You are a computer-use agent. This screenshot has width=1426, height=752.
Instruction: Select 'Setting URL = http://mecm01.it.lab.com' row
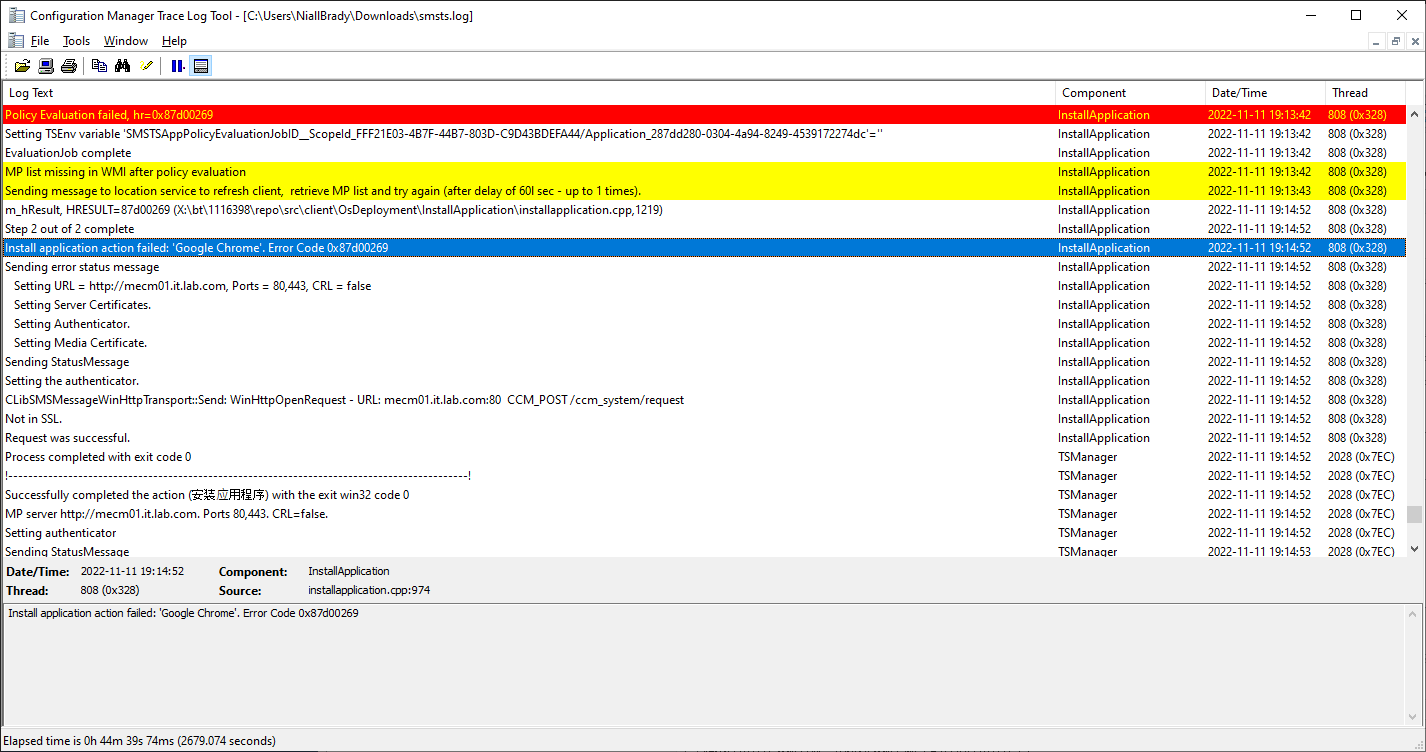pos(704,286)
